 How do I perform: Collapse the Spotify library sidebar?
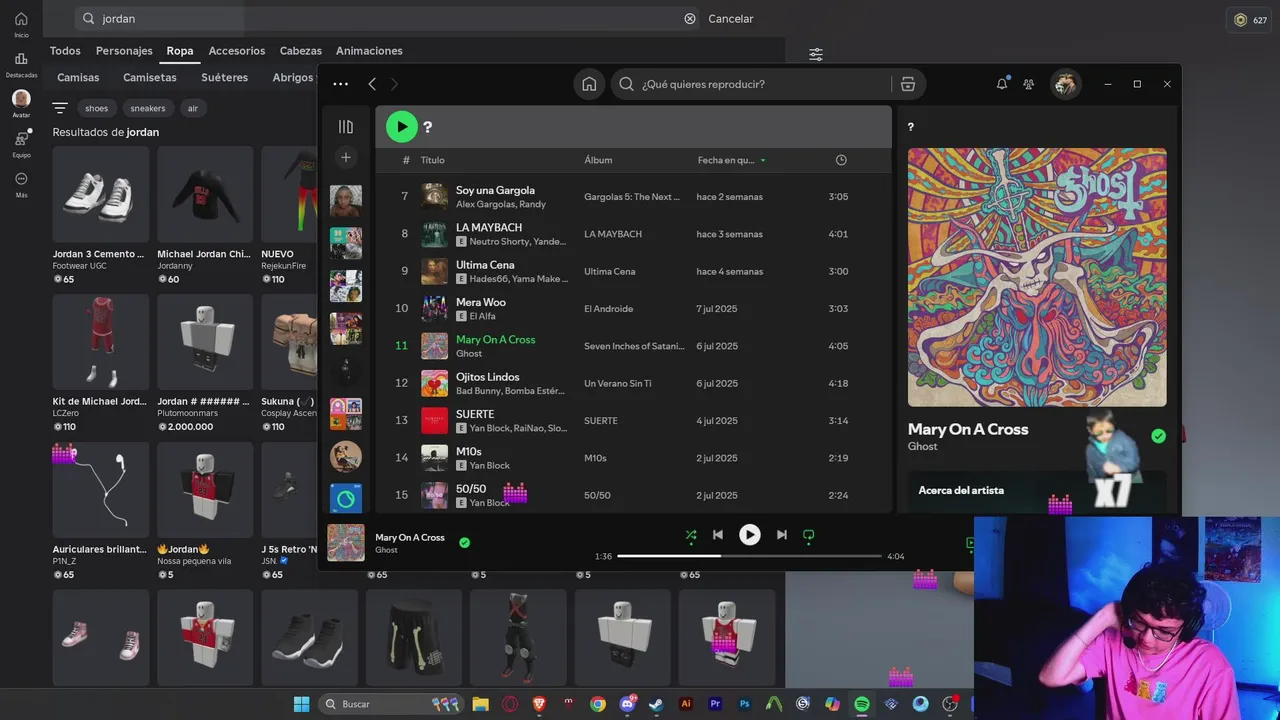click(x=346, y=127)
